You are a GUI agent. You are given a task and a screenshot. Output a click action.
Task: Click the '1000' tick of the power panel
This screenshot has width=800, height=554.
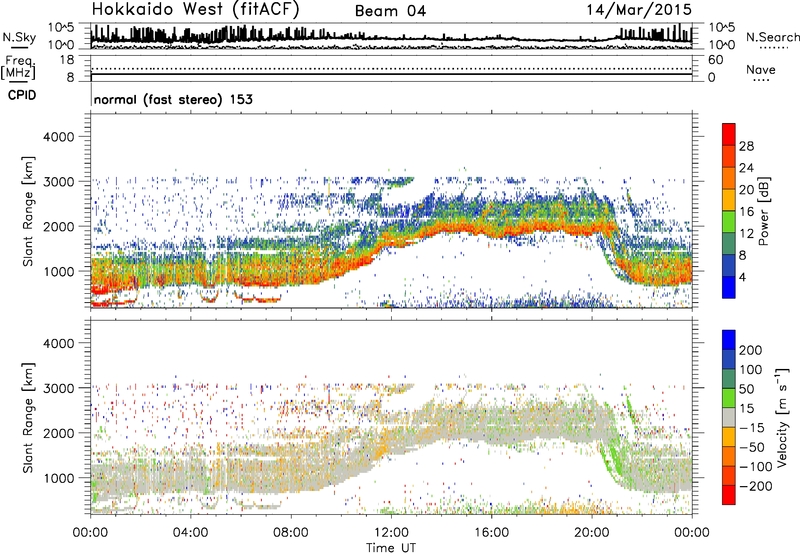pos(59,271)
